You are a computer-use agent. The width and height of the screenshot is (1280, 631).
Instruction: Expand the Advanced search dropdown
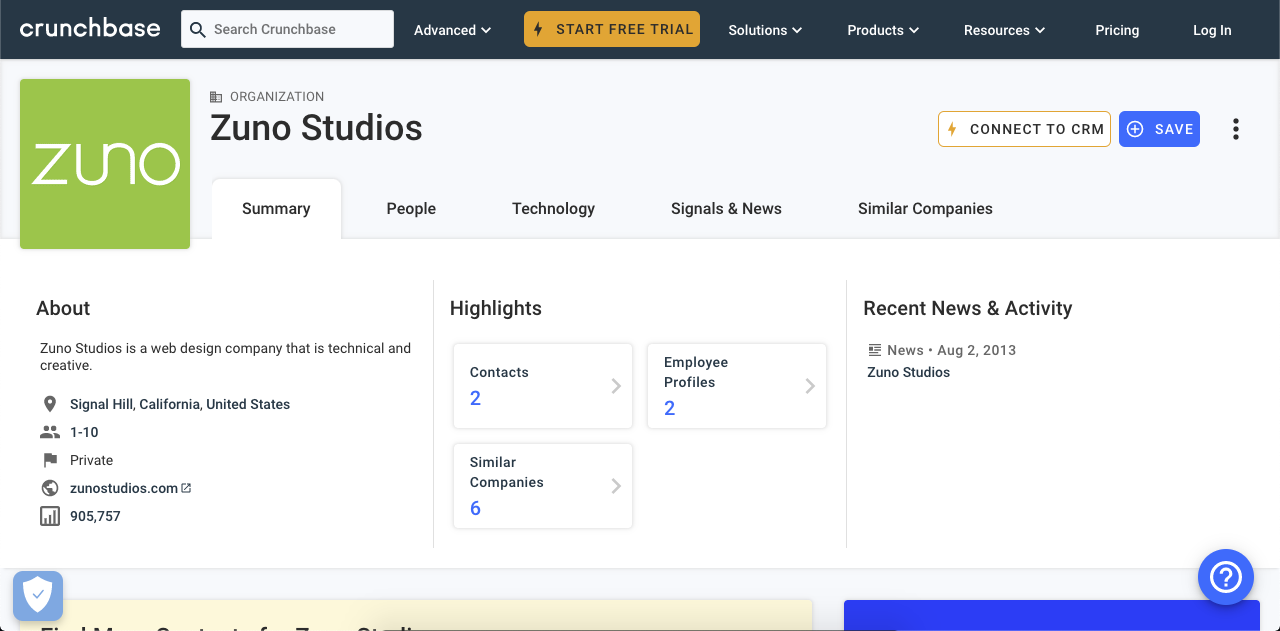[452, 30]
